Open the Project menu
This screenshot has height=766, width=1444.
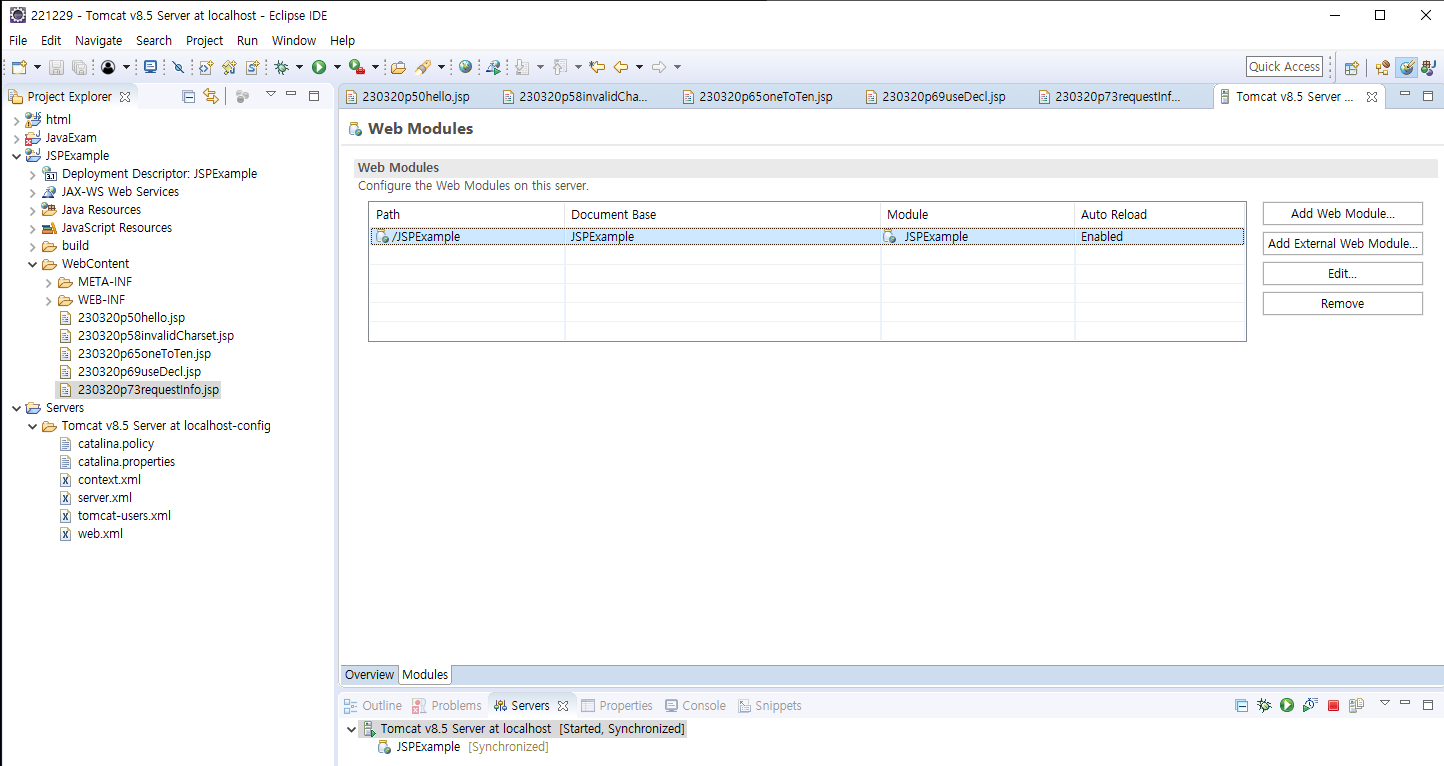pos(205,40)
